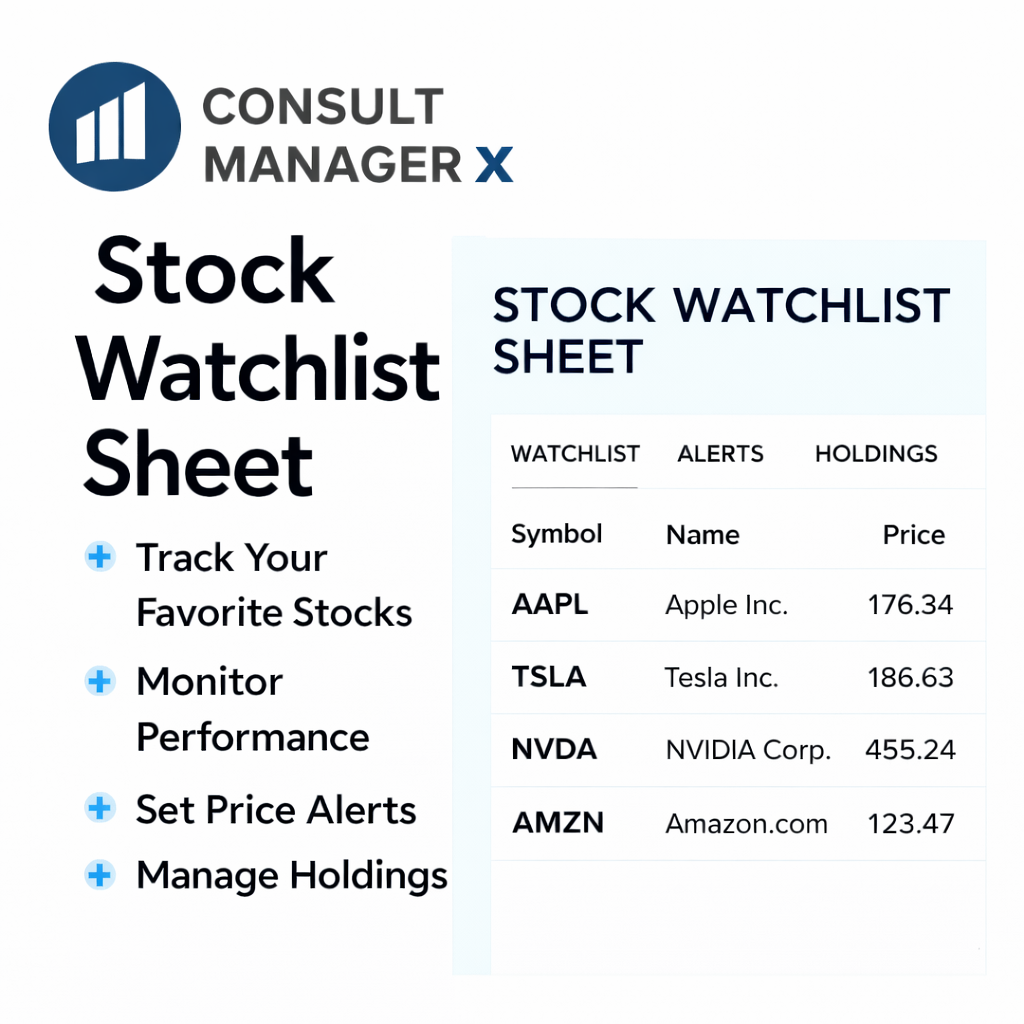Click plus icon beside Manage Holdings

tap(100, 876)
